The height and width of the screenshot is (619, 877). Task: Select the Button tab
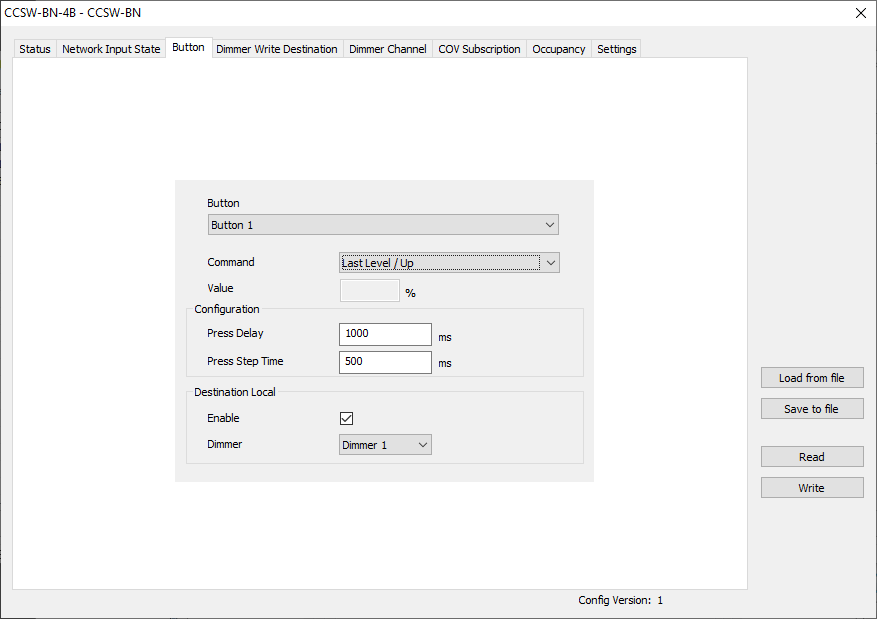(x=188, y=48)
